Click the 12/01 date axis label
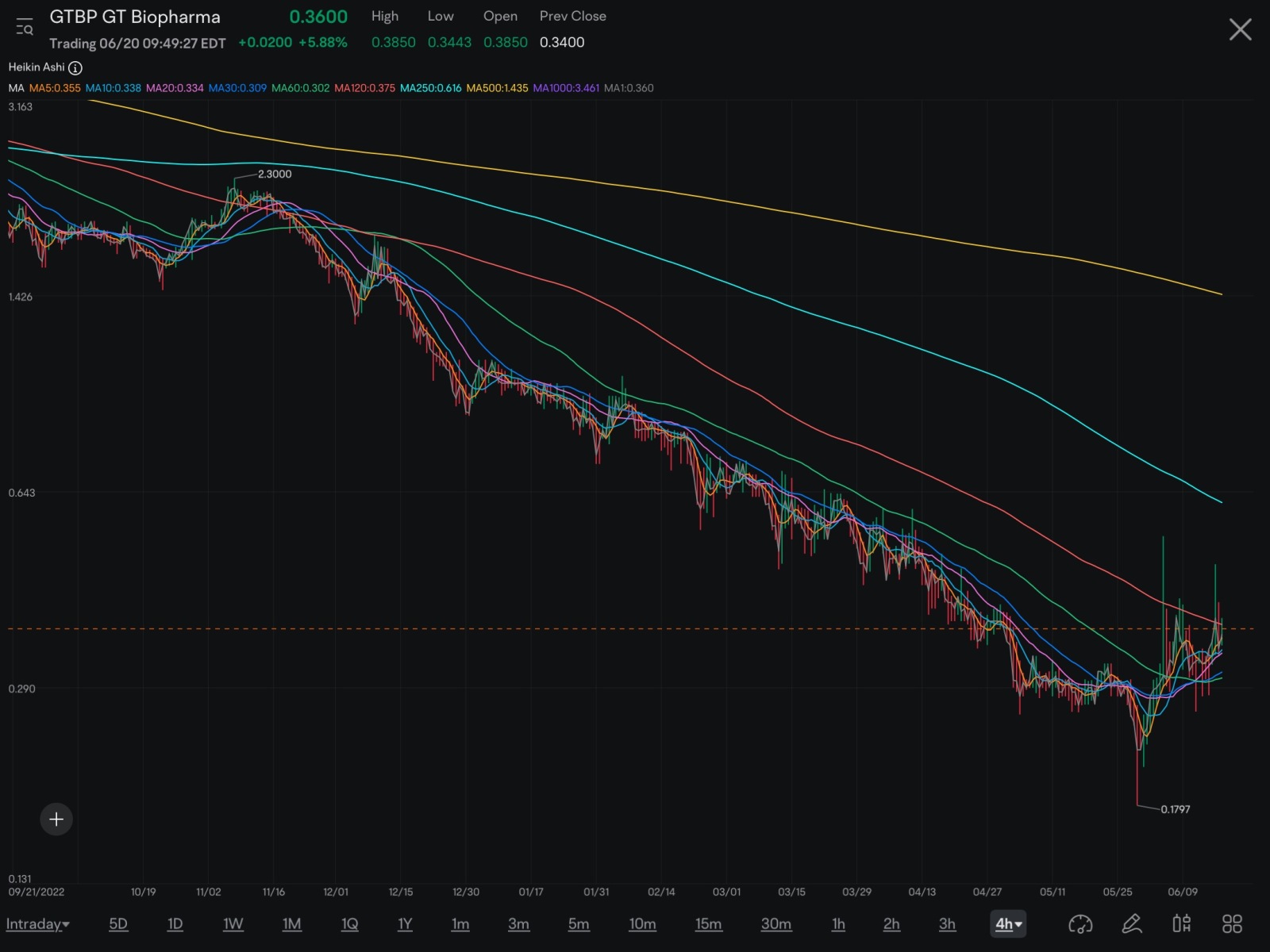Screen dimensions: 1270x952 (336, 892)
